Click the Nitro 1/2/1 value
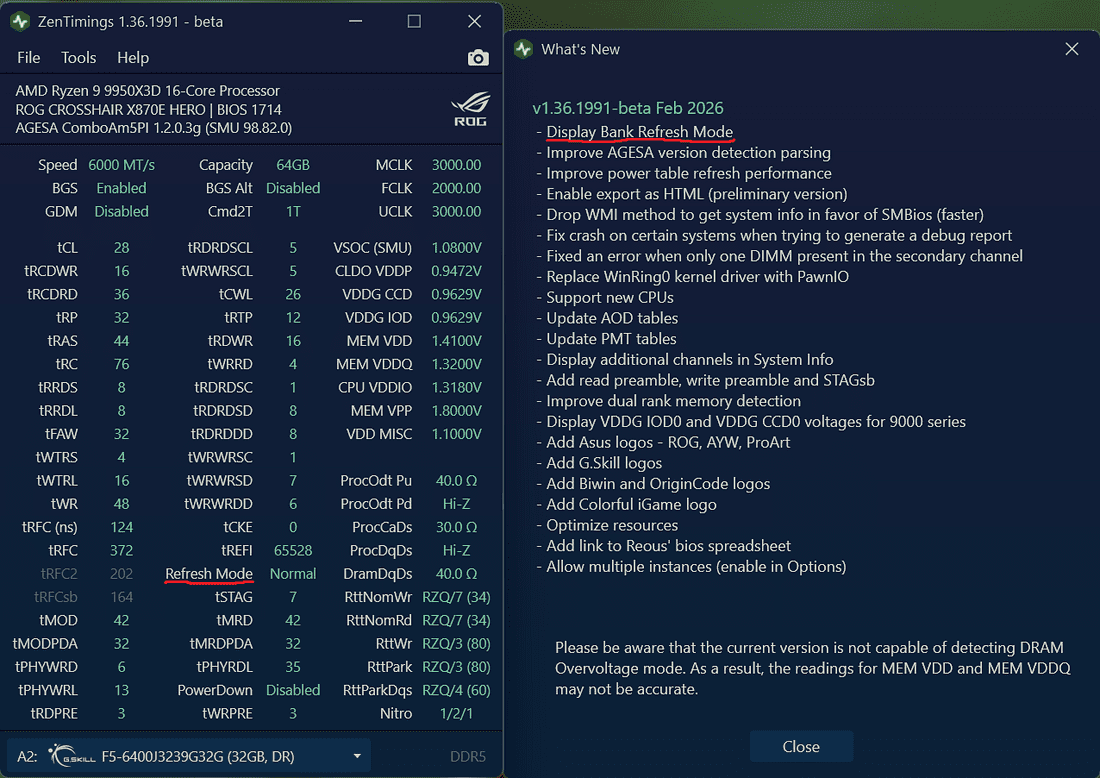 [x=456, y=713]
